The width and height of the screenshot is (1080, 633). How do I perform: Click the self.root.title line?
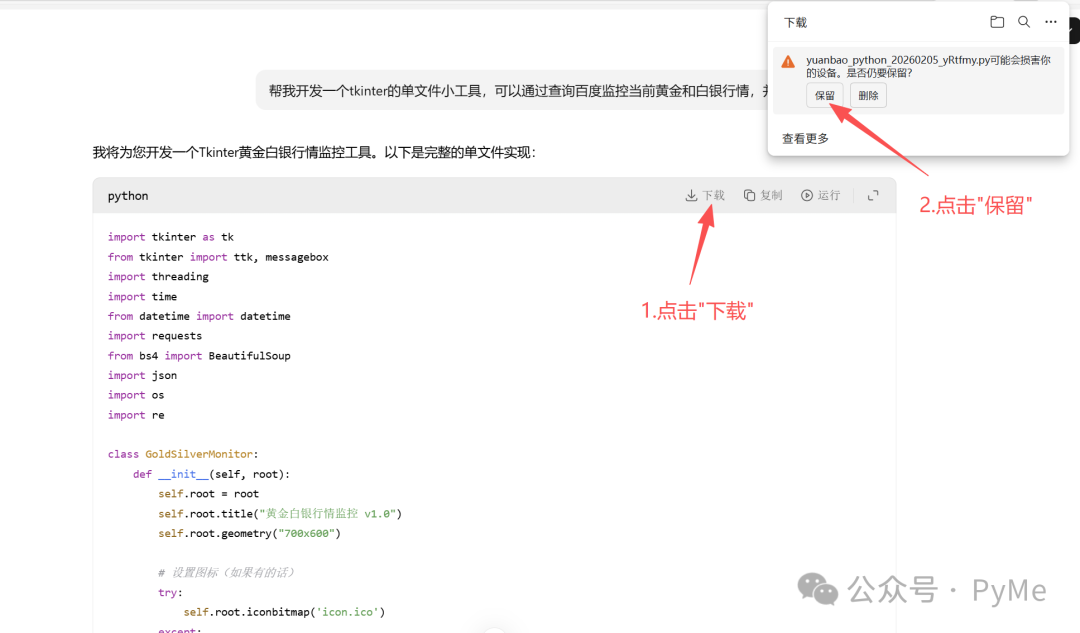tap(280, 513)
